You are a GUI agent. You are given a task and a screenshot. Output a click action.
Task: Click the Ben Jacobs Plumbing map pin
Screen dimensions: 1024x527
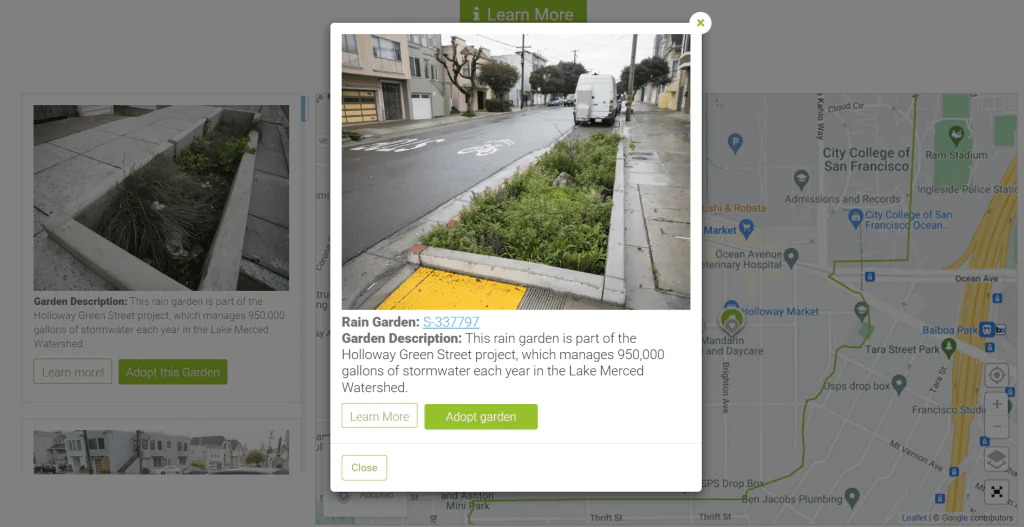(x=852, y=497)
